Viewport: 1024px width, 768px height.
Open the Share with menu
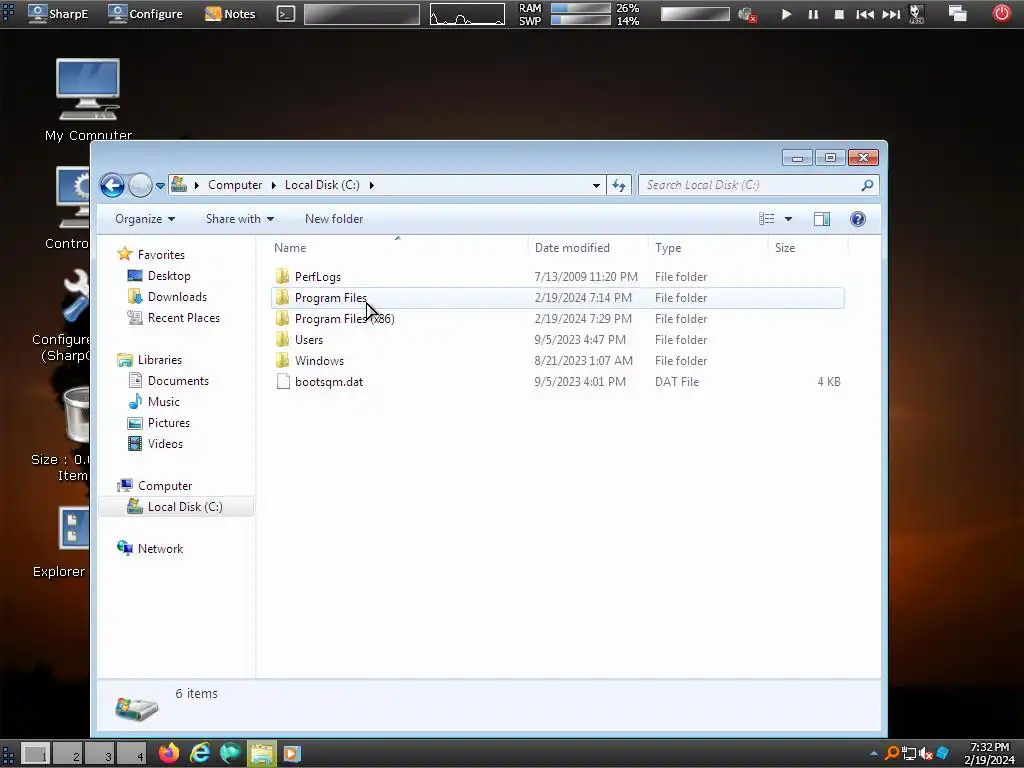(x=240, y=219)
